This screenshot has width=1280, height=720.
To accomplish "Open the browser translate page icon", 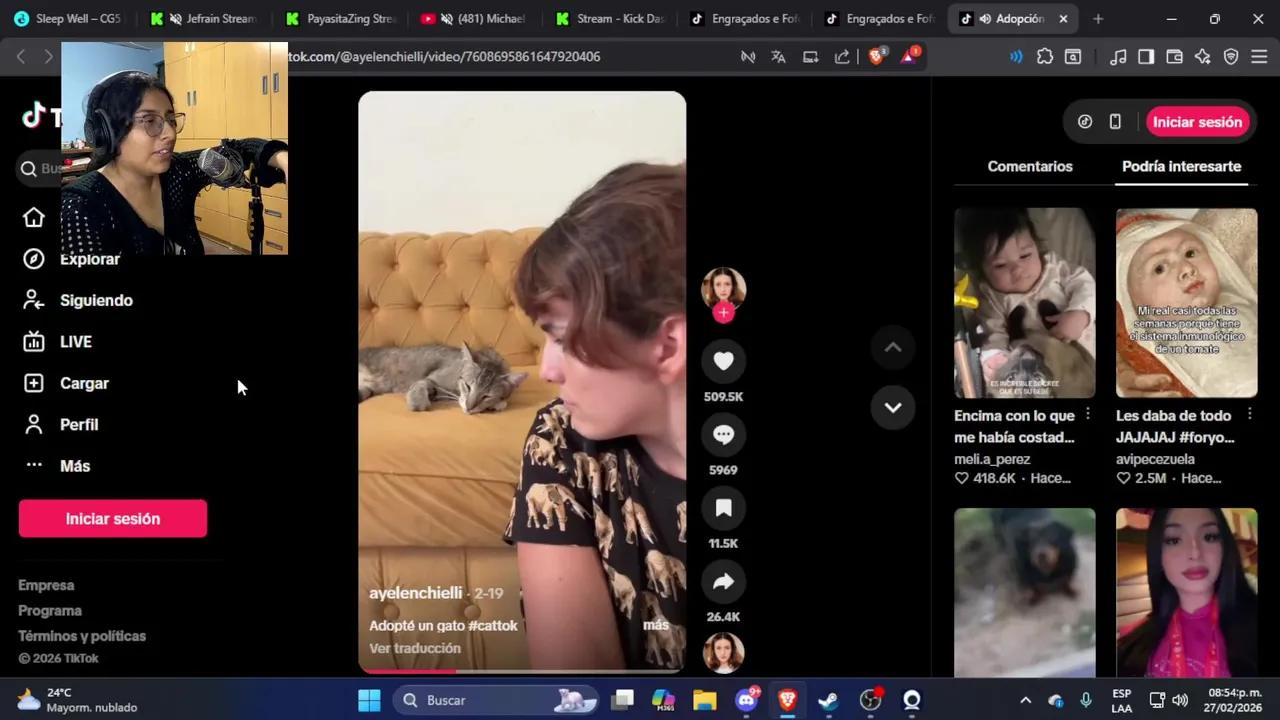I will tap(778, 57).
